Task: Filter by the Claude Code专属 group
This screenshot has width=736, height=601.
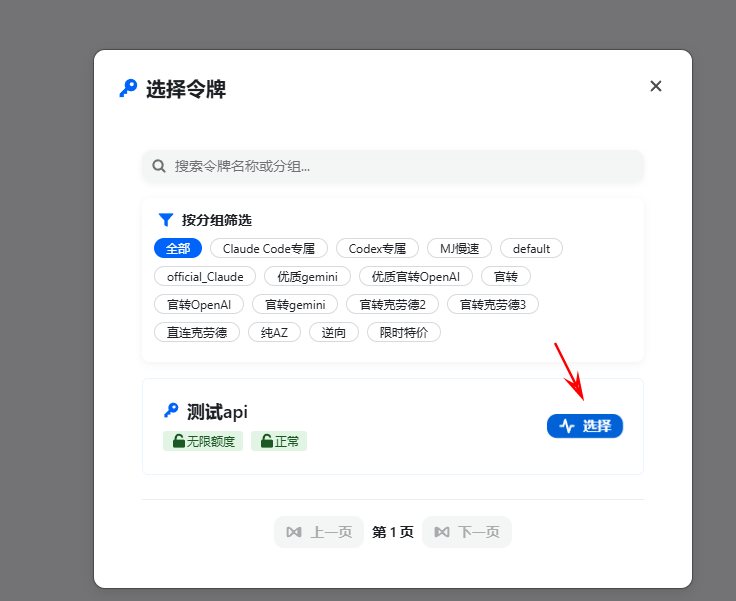Action: (x=269, y=248)
